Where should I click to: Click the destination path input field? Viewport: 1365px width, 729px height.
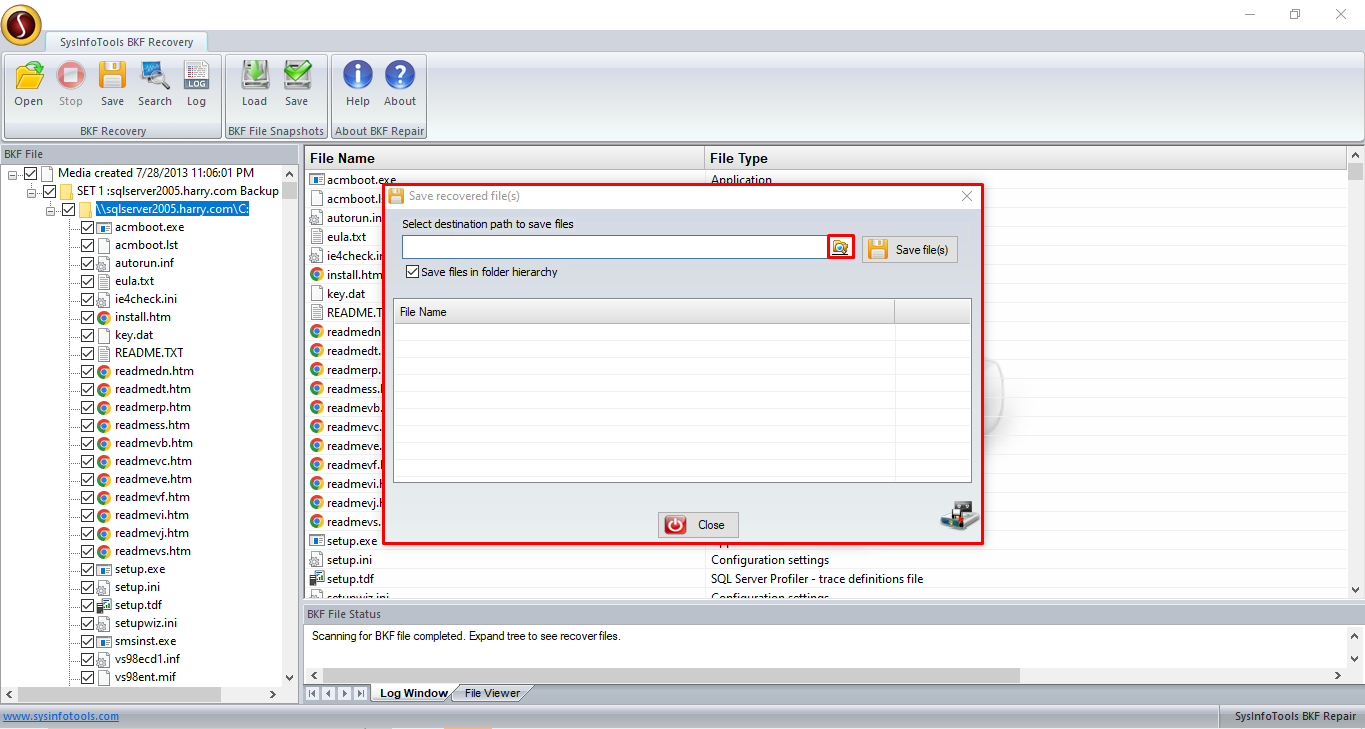615,247
